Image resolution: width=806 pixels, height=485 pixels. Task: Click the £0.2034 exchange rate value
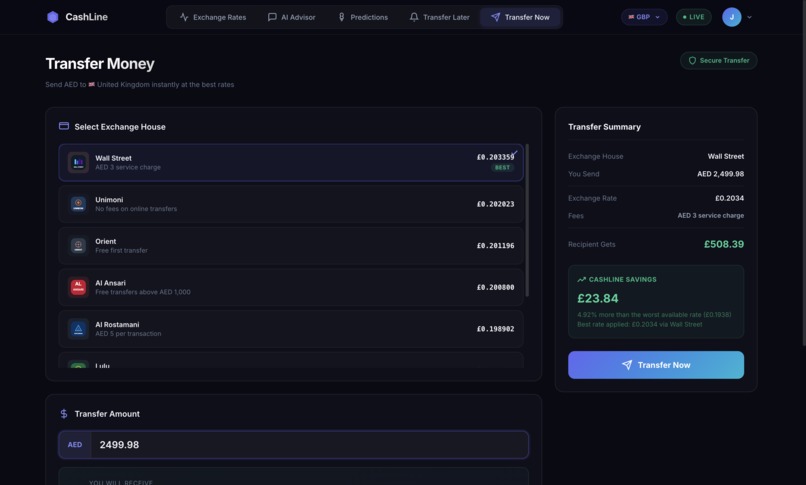pyautogui.click(x=729, y=198)
